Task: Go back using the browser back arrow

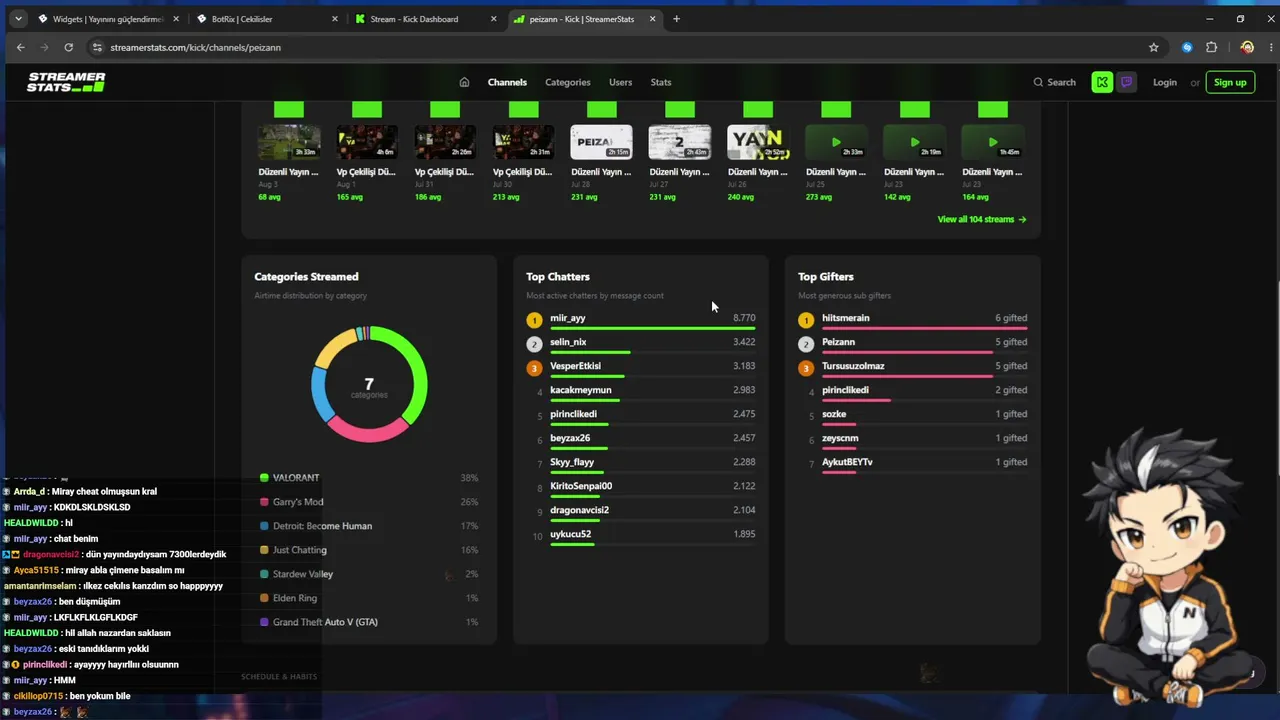Action: click(x=20, y=47)
